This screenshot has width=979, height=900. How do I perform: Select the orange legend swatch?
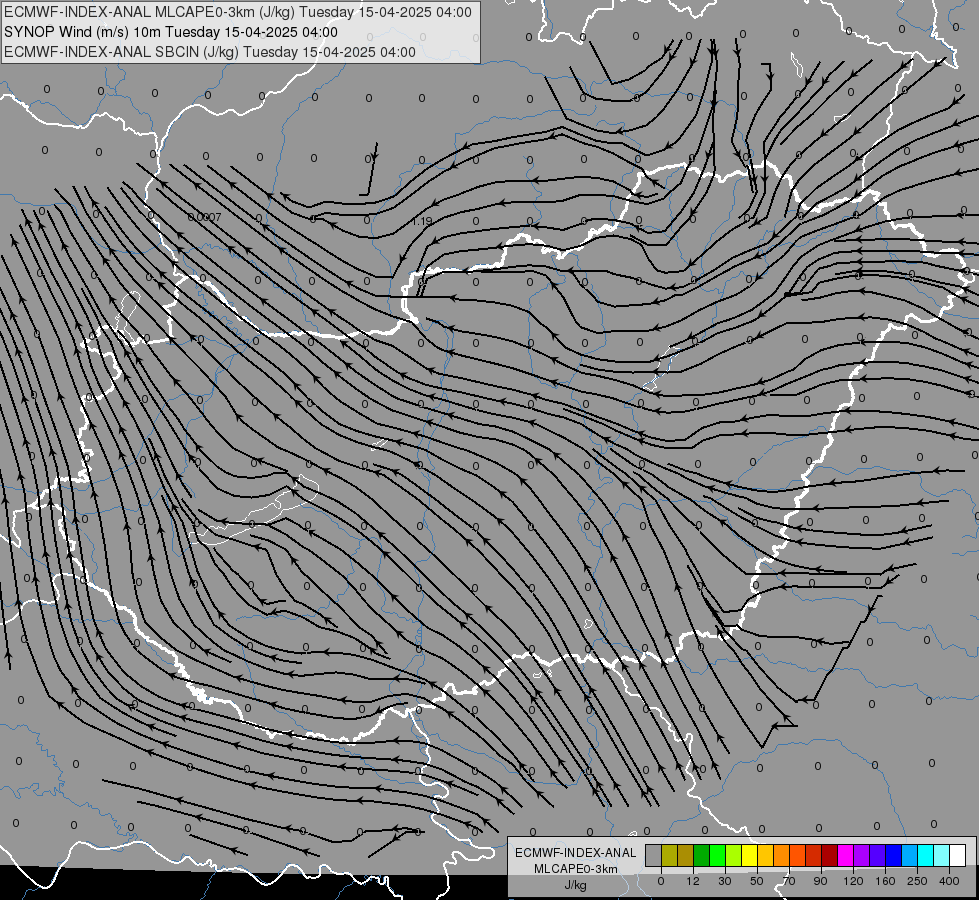[x=781, y=855]
